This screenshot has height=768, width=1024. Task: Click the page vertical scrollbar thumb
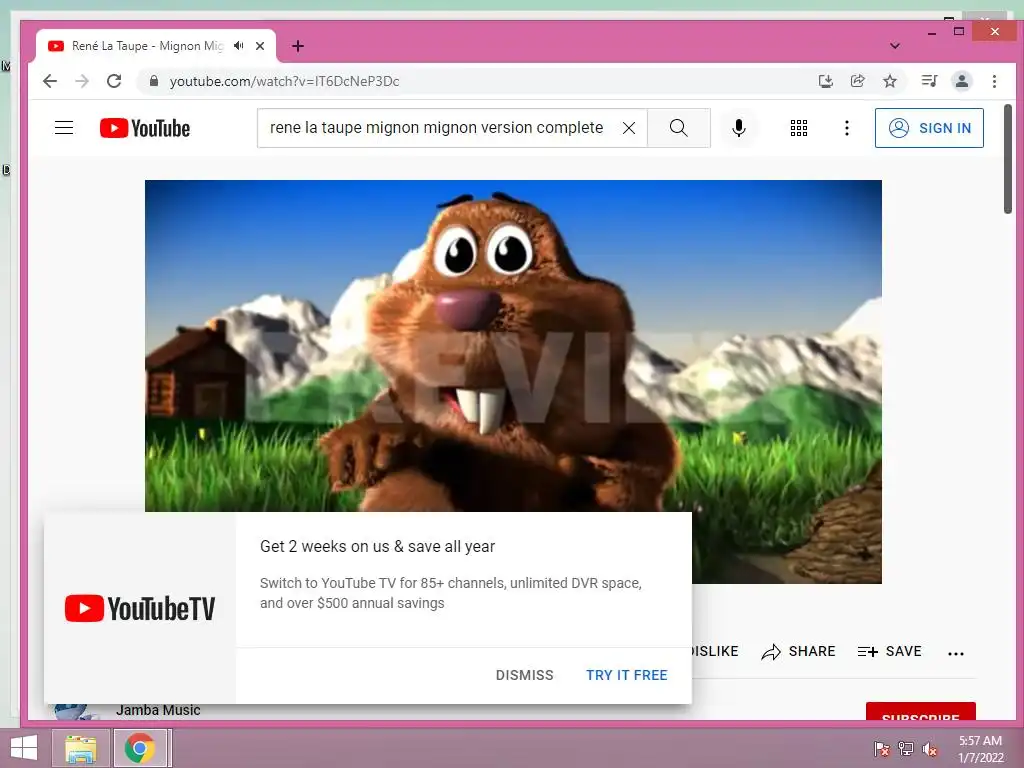point(1008,158)
